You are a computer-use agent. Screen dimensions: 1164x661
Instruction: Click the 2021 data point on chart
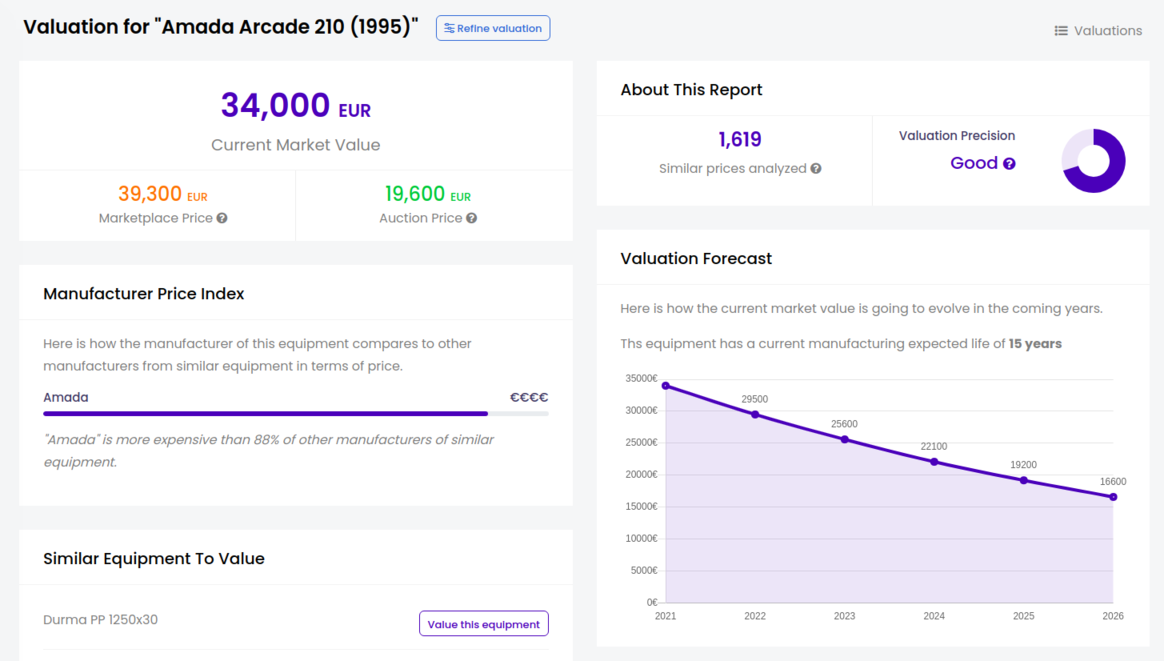[x=666, y=386]
